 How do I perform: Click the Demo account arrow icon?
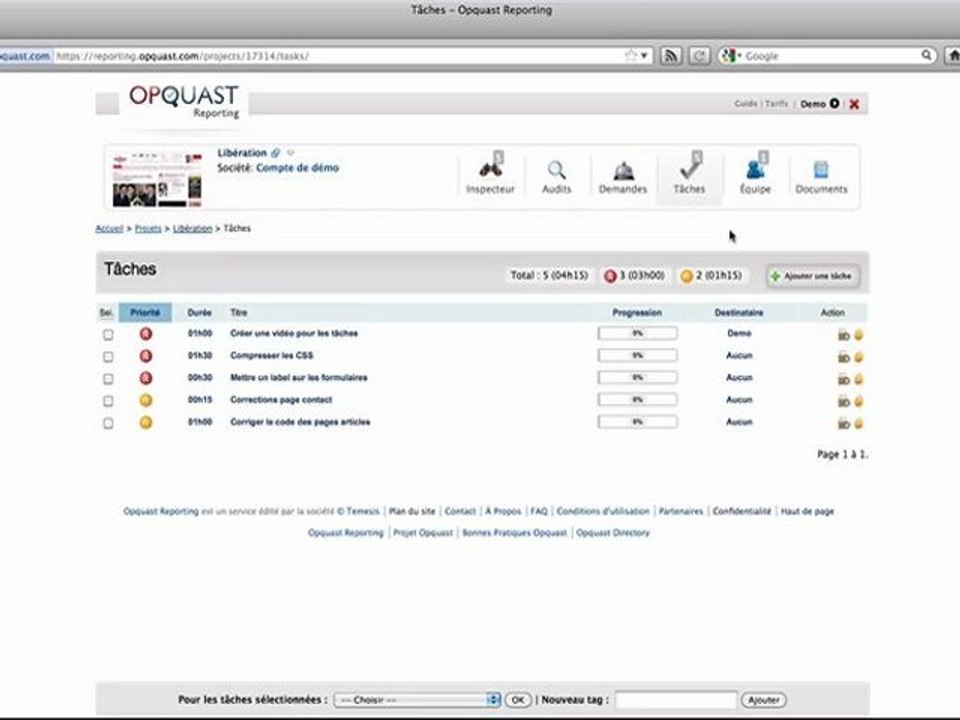[x=834, y=103]
